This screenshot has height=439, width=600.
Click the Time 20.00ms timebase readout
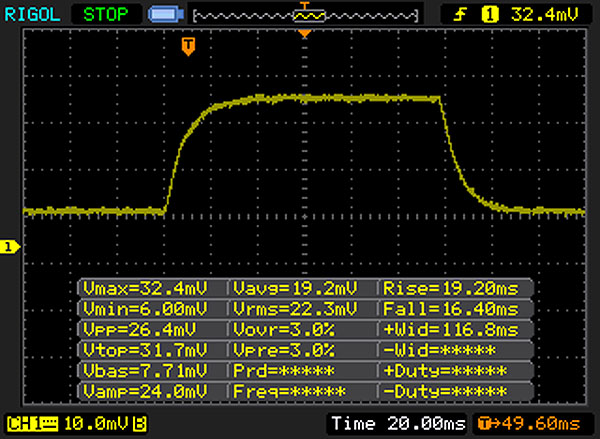click(398, 424)
